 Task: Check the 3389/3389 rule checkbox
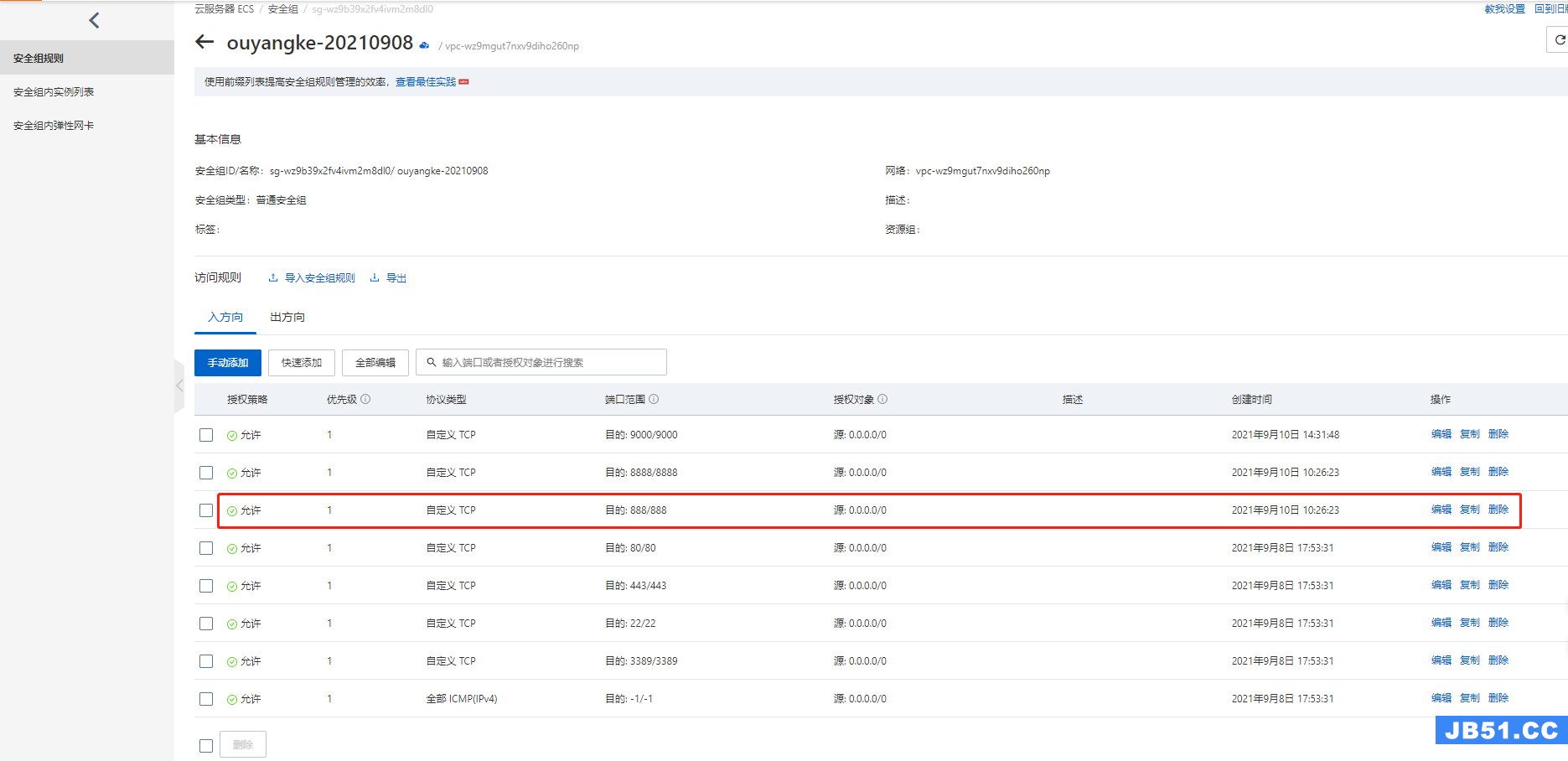206,661
